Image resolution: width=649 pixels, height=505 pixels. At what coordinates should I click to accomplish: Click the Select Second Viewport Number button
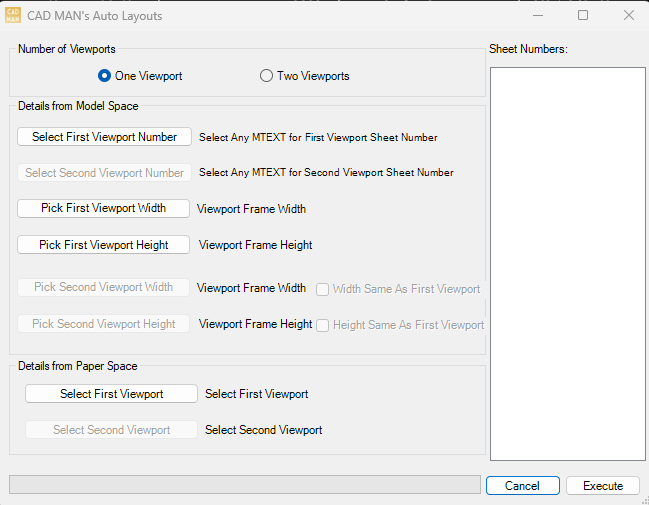(104, 173)
